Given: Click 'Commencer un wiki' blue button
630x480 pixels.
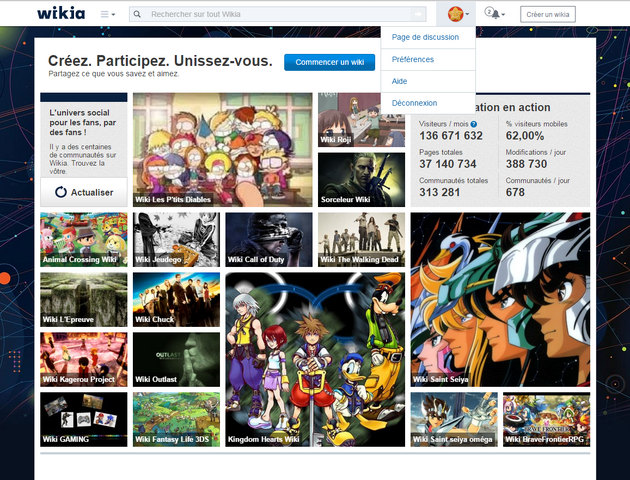Looking at the screenshot, I should coord(329,62).
